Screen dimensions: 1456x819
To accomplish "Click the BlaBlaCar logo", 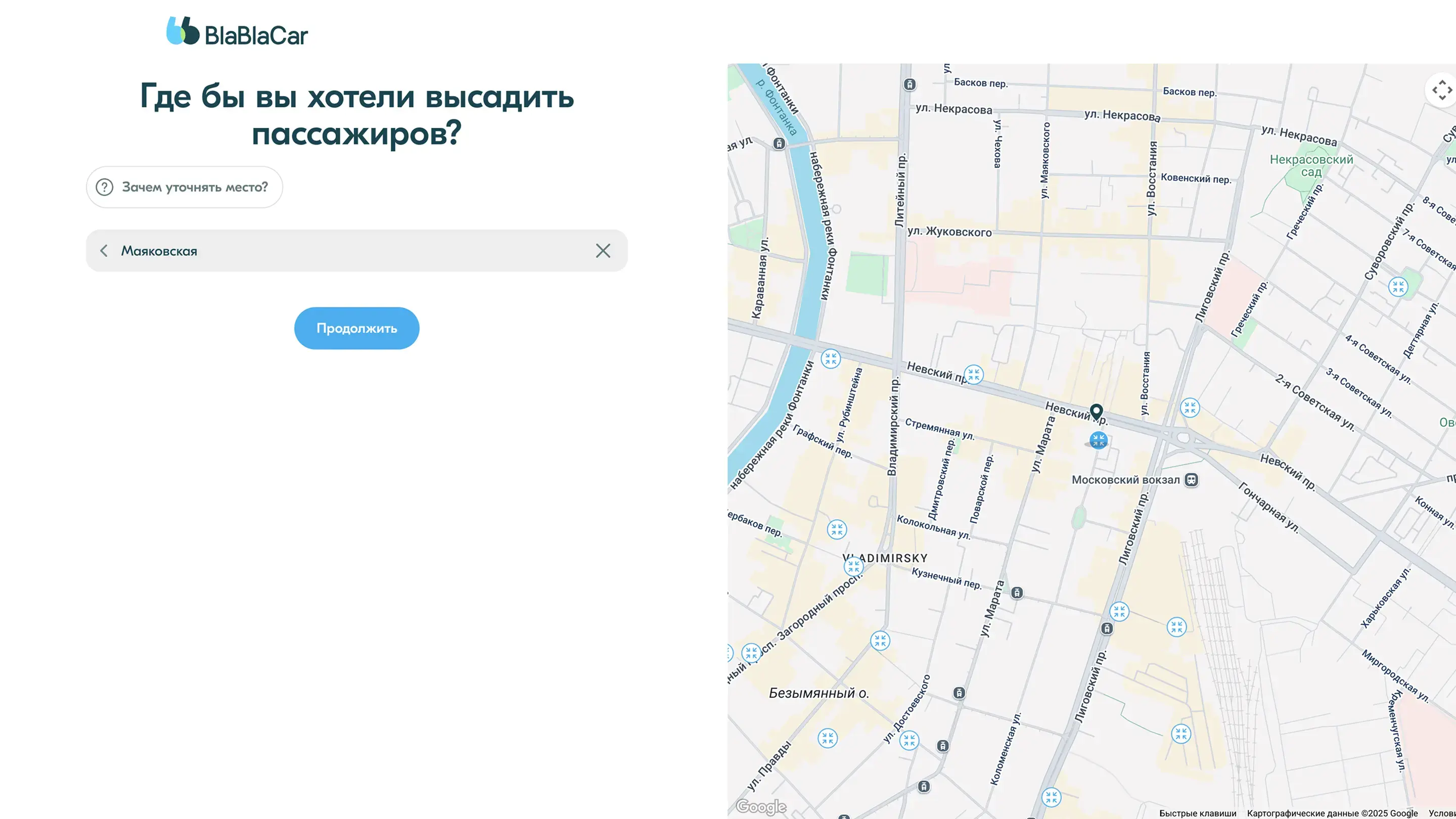I will (237, 32).
